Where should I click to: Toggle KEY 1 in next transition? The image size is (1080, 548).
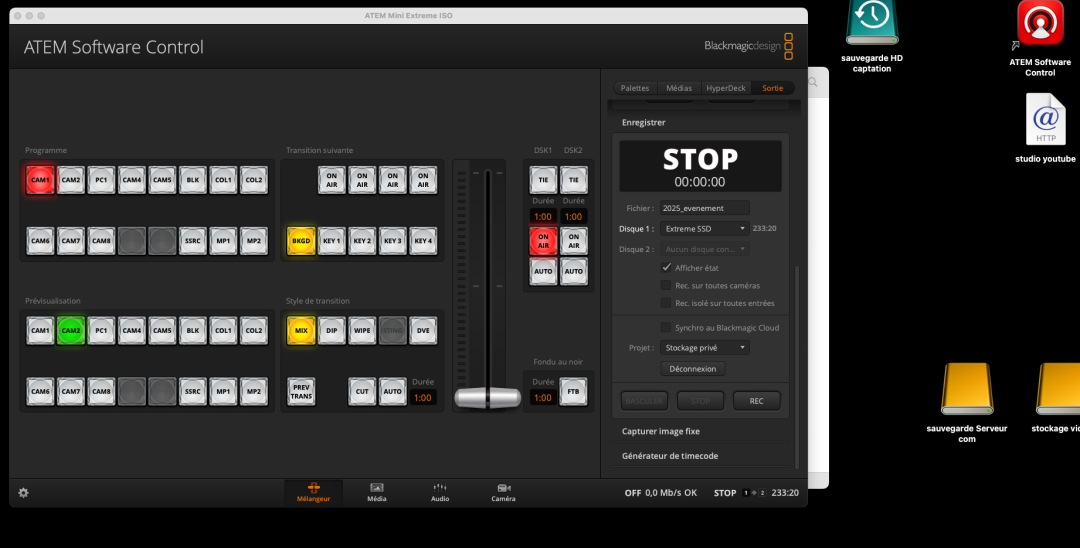click(x=331, y=241)
